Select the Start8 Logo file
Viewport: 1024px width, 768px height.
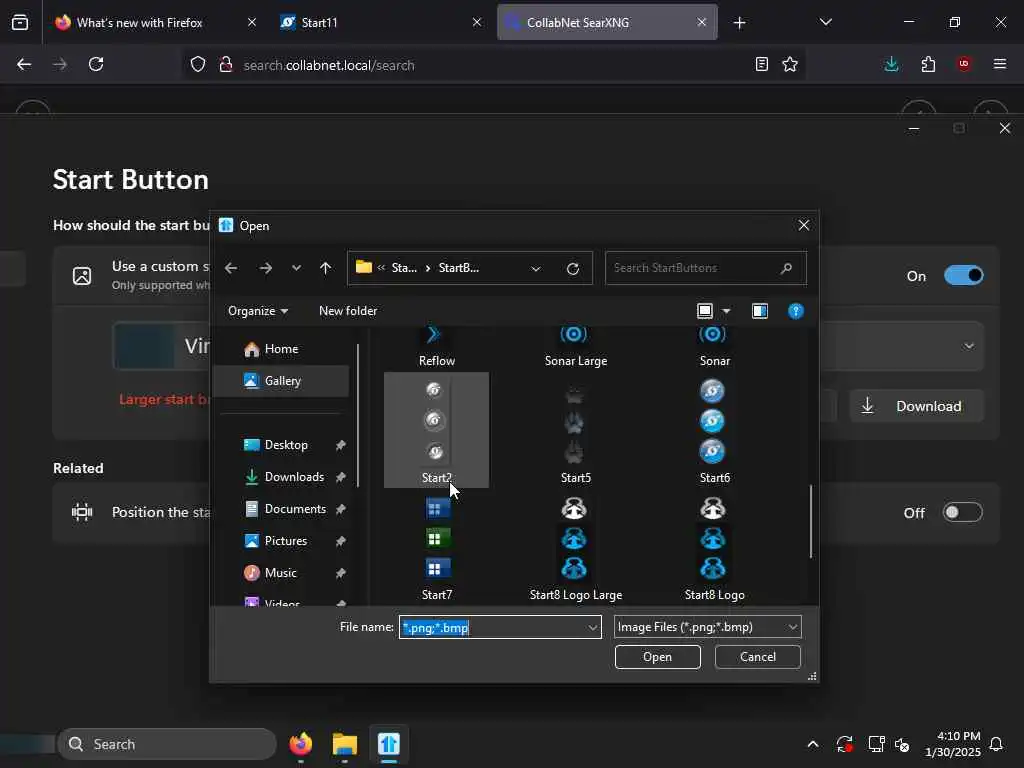tap(714, 547)
